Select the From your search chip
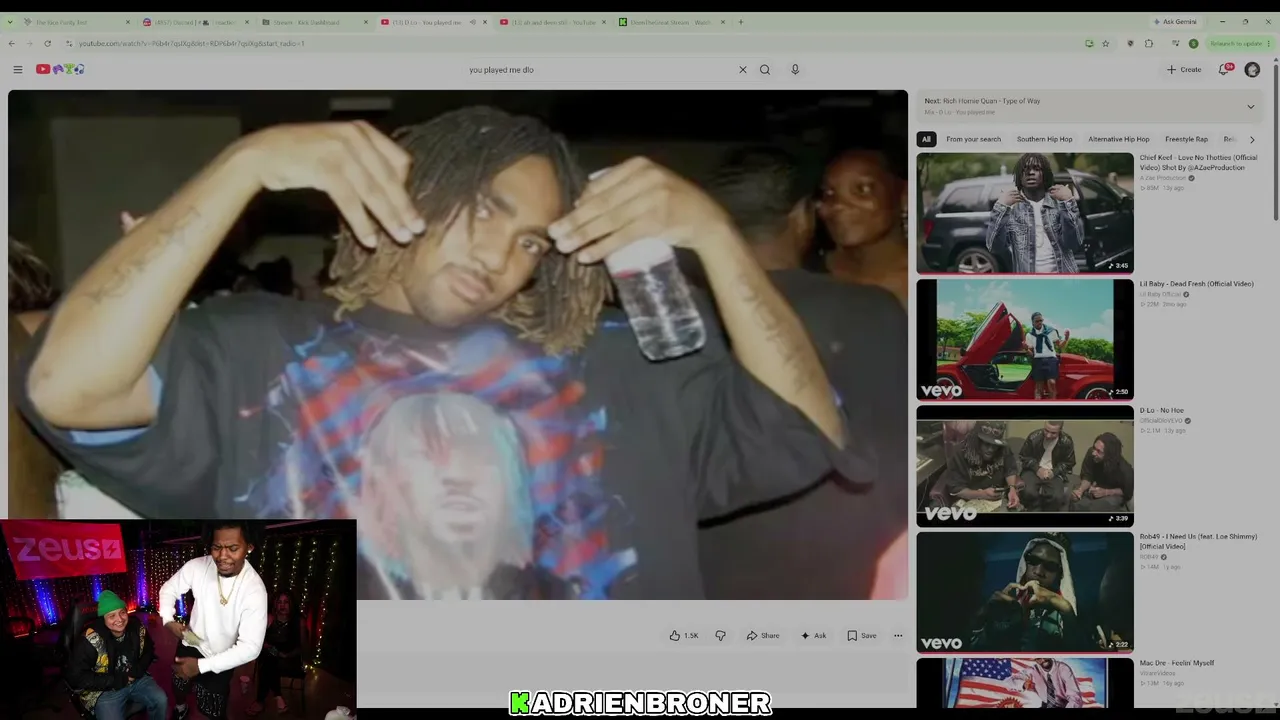 [973, 139]
